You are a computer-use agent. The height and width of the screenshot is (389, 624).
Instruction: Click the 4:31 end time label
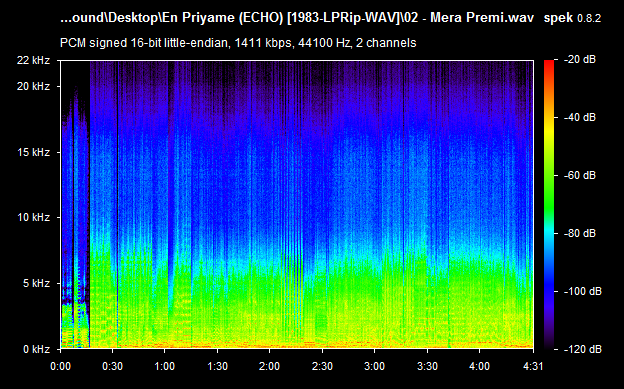pos(532,366)
